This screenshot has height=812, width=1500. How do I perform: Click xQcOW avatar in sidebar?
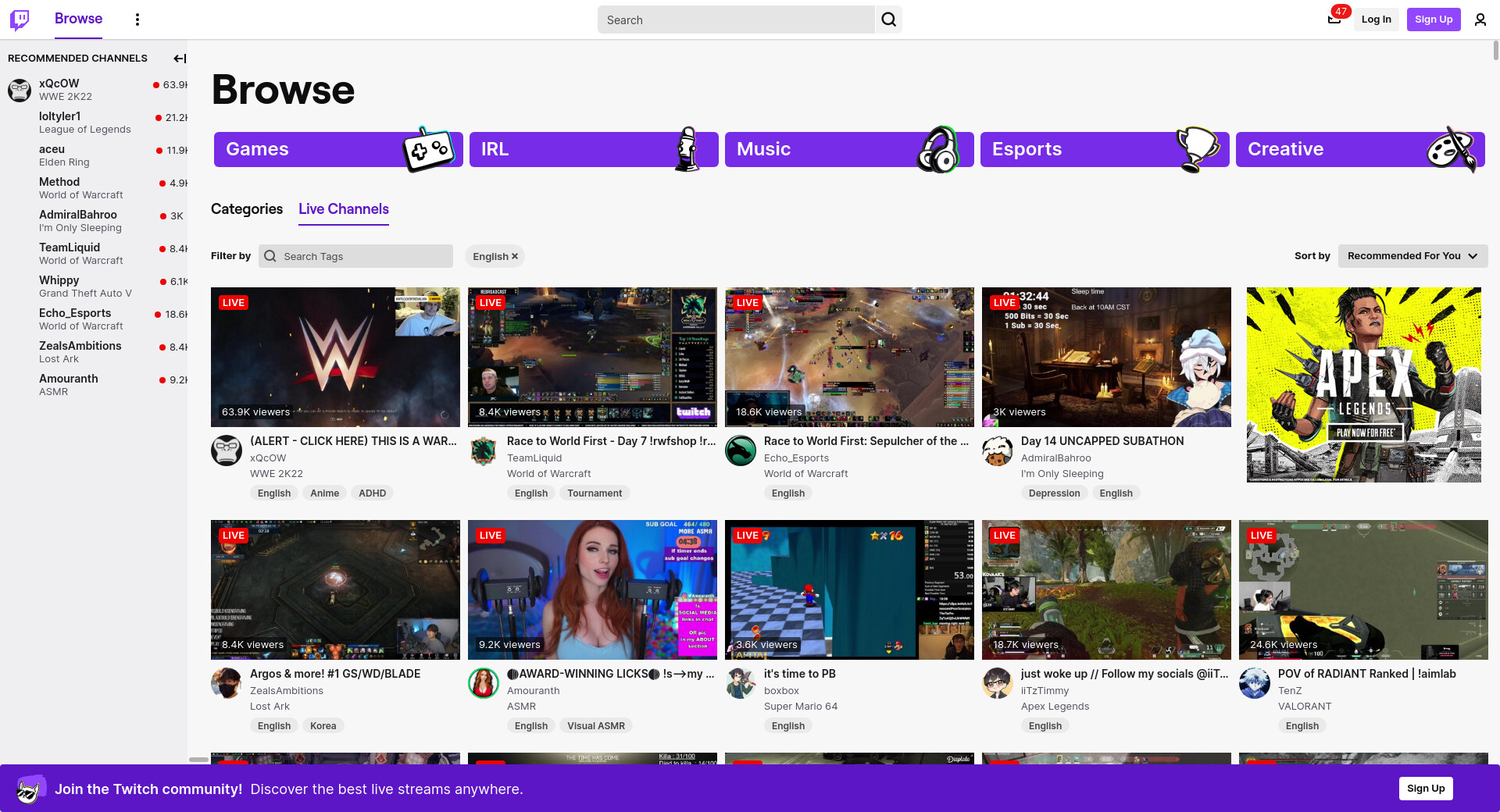coord(20,90)
